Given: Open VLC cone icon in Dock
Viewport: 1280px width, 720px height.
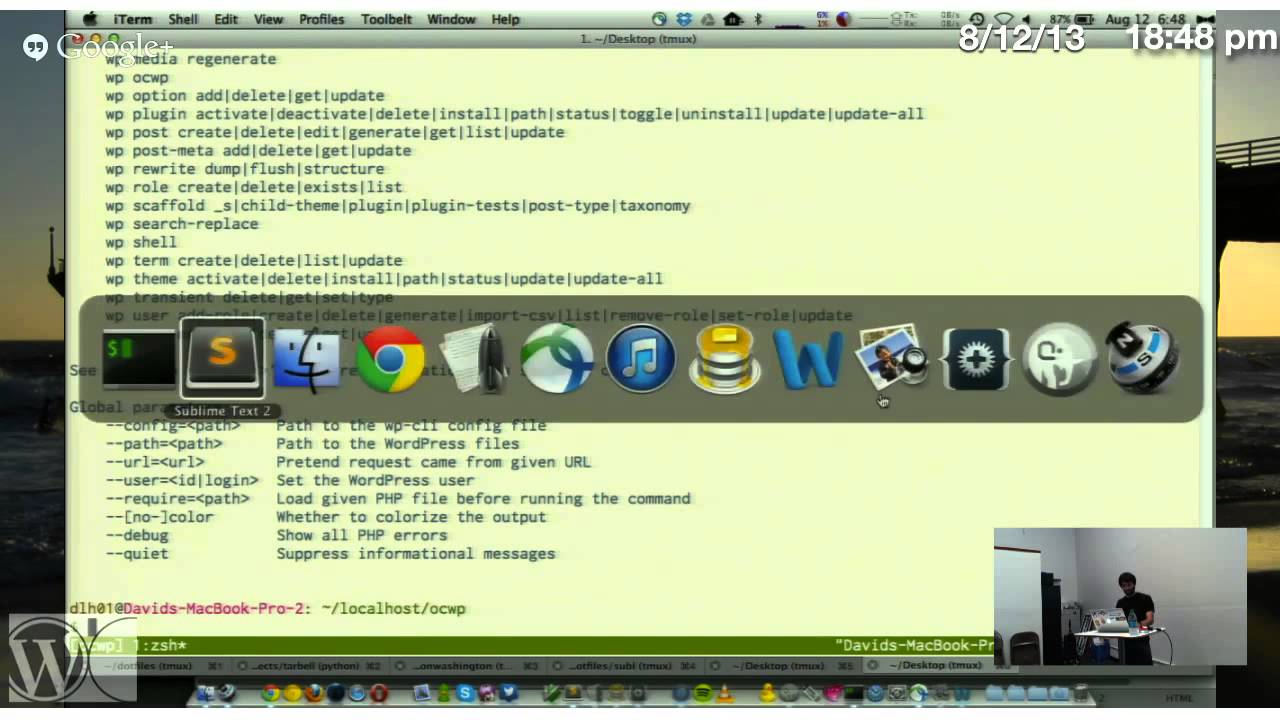Looking at the screenshot, I should pyautogui.click(x=725, y=692).
